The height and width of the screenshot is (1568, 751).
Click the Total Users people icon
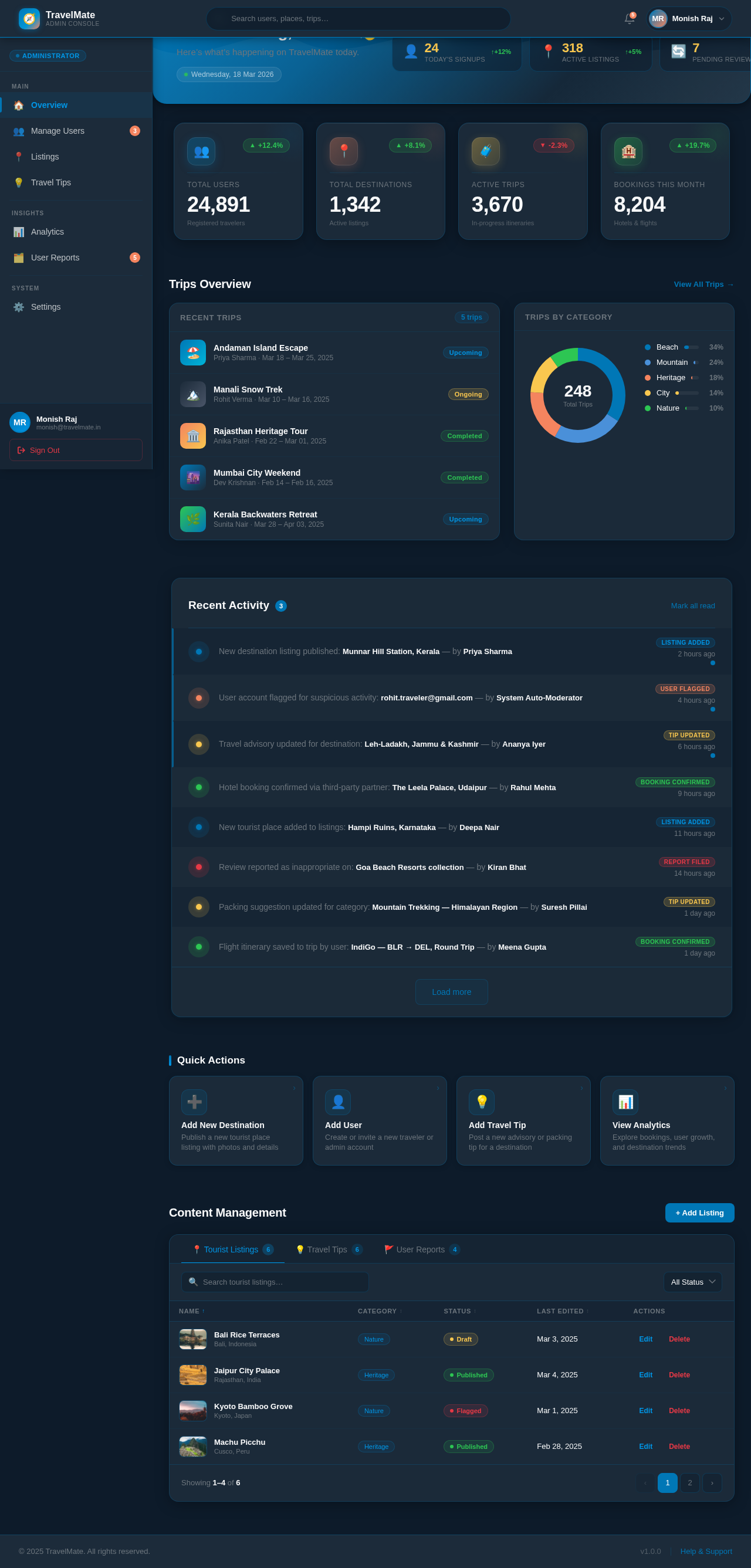pos(201,151)
